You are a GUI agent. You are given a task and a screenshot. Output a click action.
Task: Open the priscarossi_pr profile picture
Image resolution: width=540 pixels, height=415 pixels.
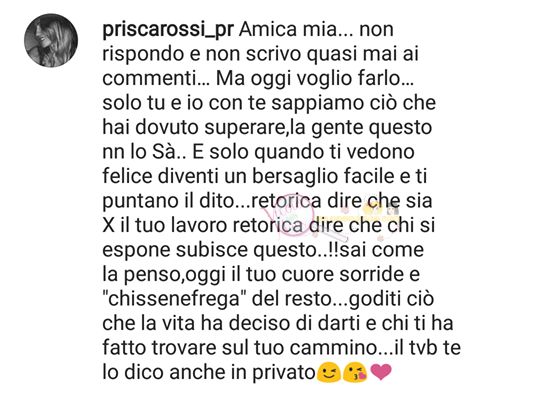tap(51, 40)
